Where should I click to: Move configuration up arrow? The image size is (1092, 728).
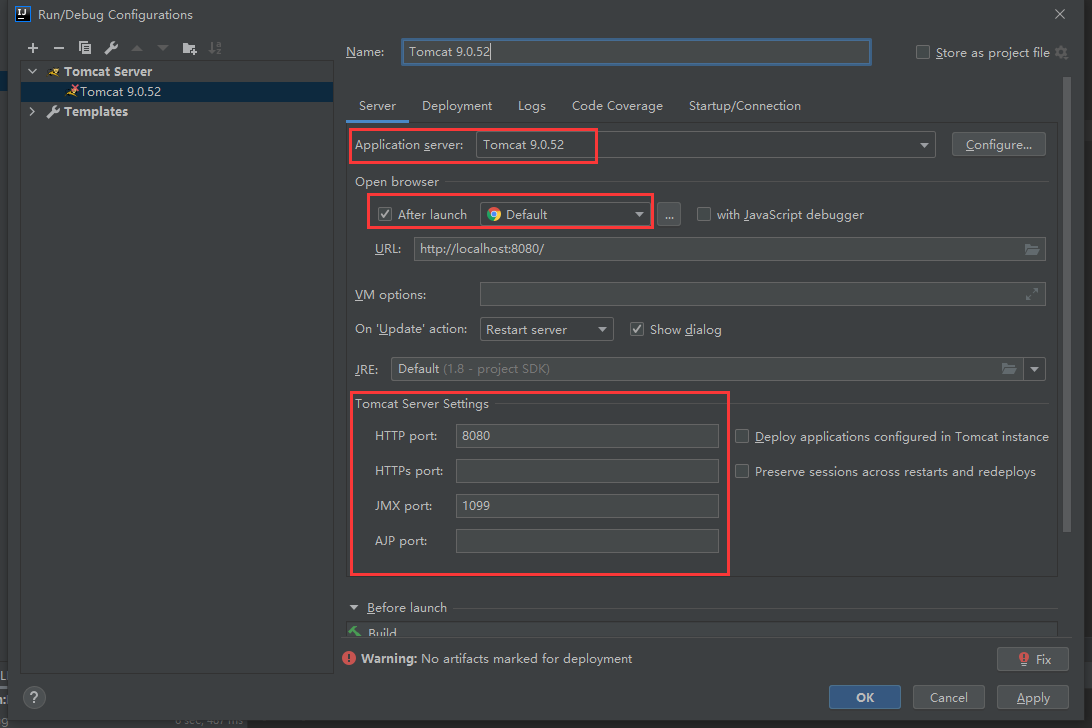137,48
